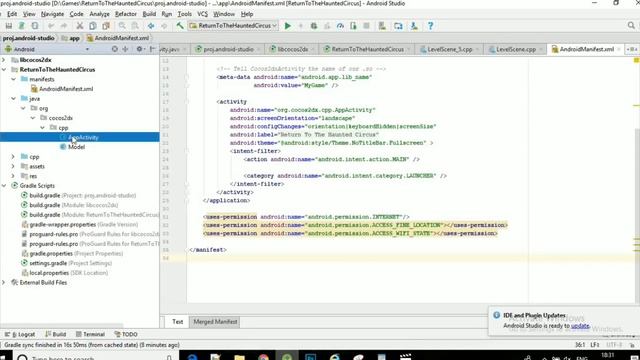Collapse the ReturnToTheHauntedCircus module node

click(4, 70)
